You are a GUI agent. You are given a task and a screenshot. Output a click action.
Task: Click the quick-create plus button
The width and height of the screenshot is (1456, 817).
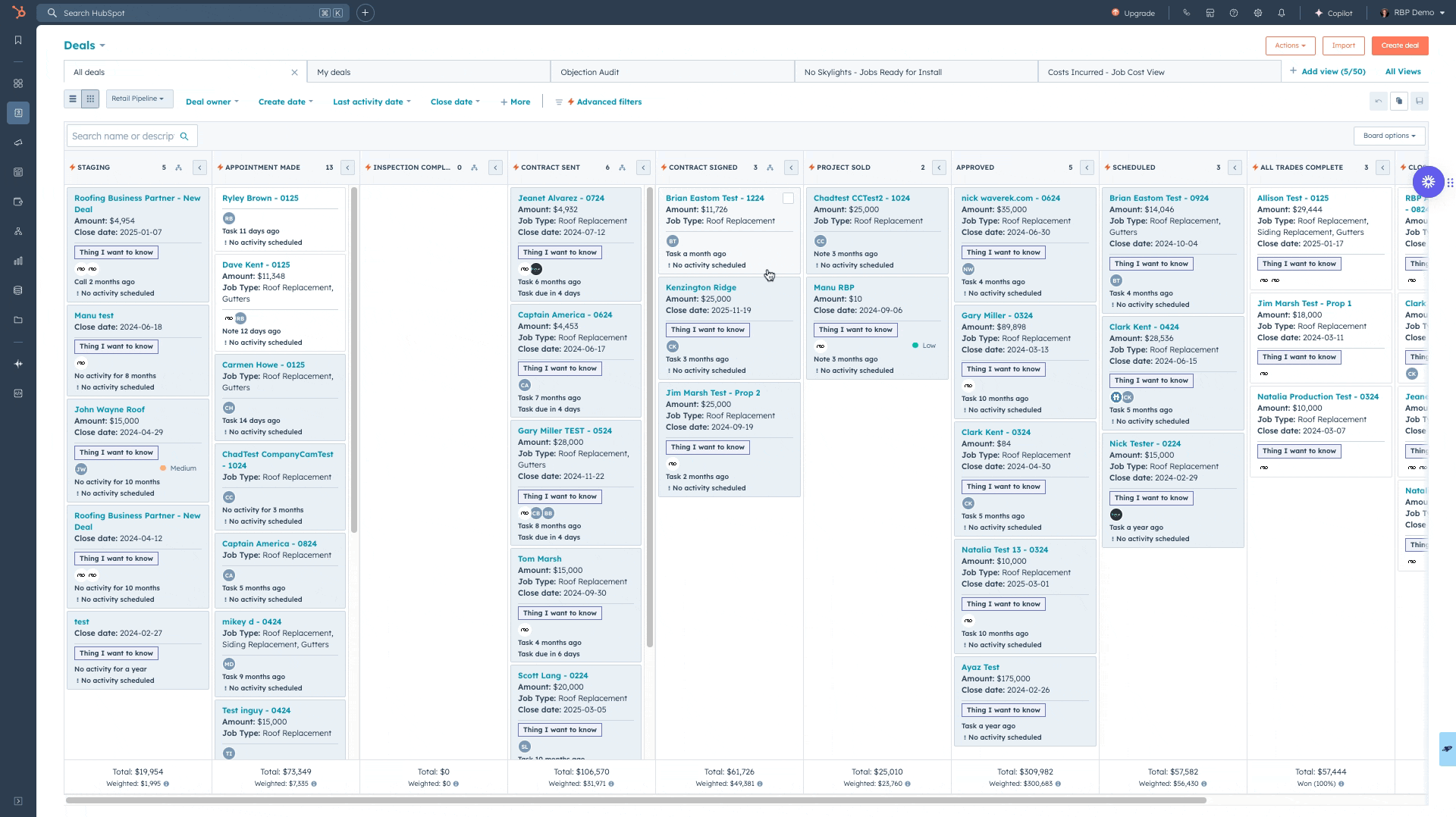click(365, 13)
